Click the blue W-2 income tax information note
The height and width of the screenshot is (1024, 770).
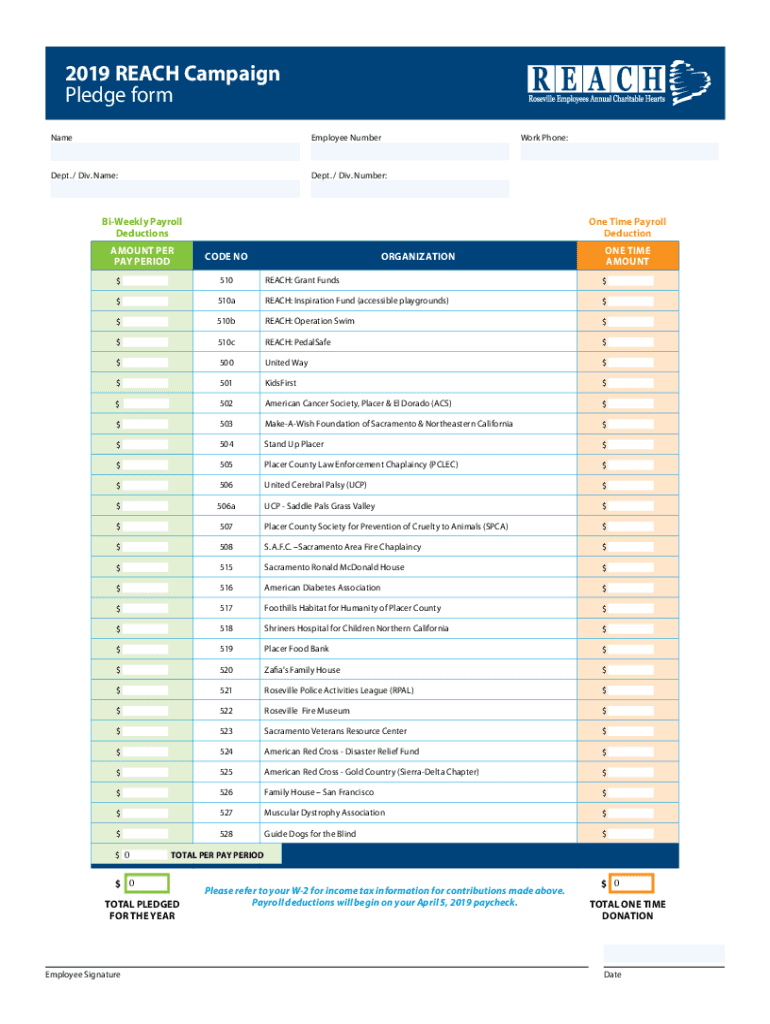pyautogui.click(x=385, y=897)
